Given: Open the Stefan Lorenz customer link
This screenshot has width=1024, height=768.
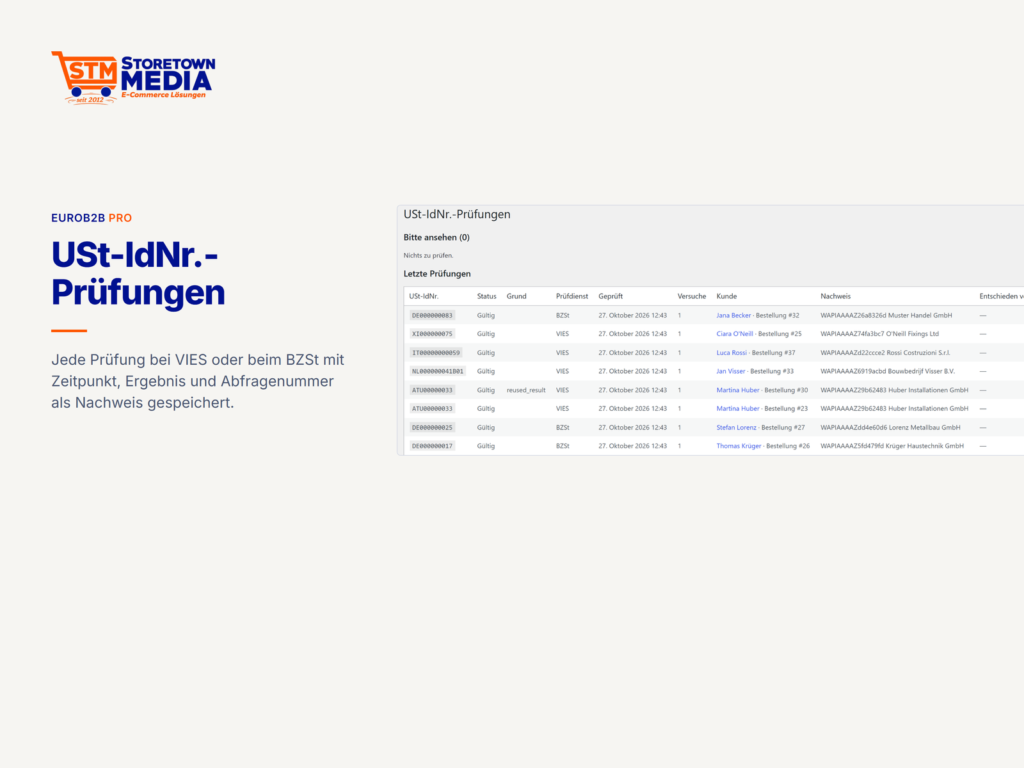Looking at the screenshot, I should [x=736, y=427].
